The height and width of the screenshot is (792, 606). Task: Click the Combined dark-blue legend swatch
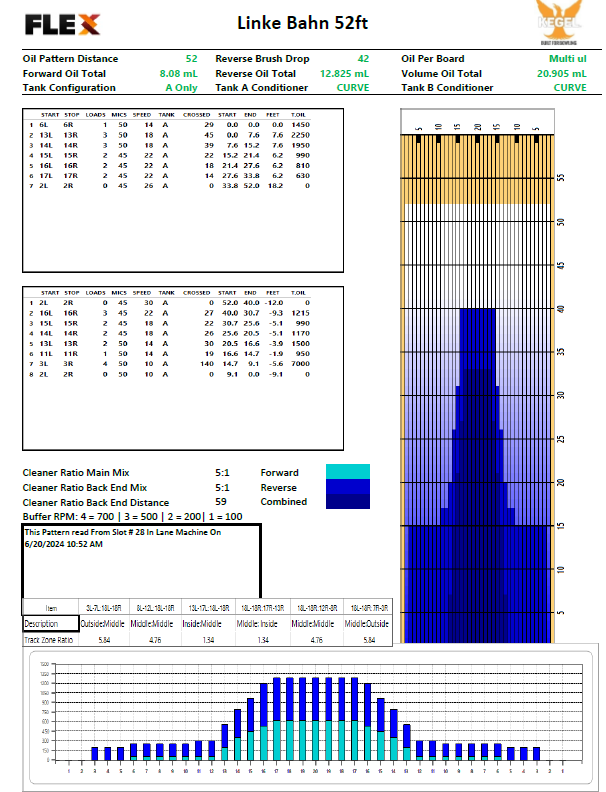point(348,501)
